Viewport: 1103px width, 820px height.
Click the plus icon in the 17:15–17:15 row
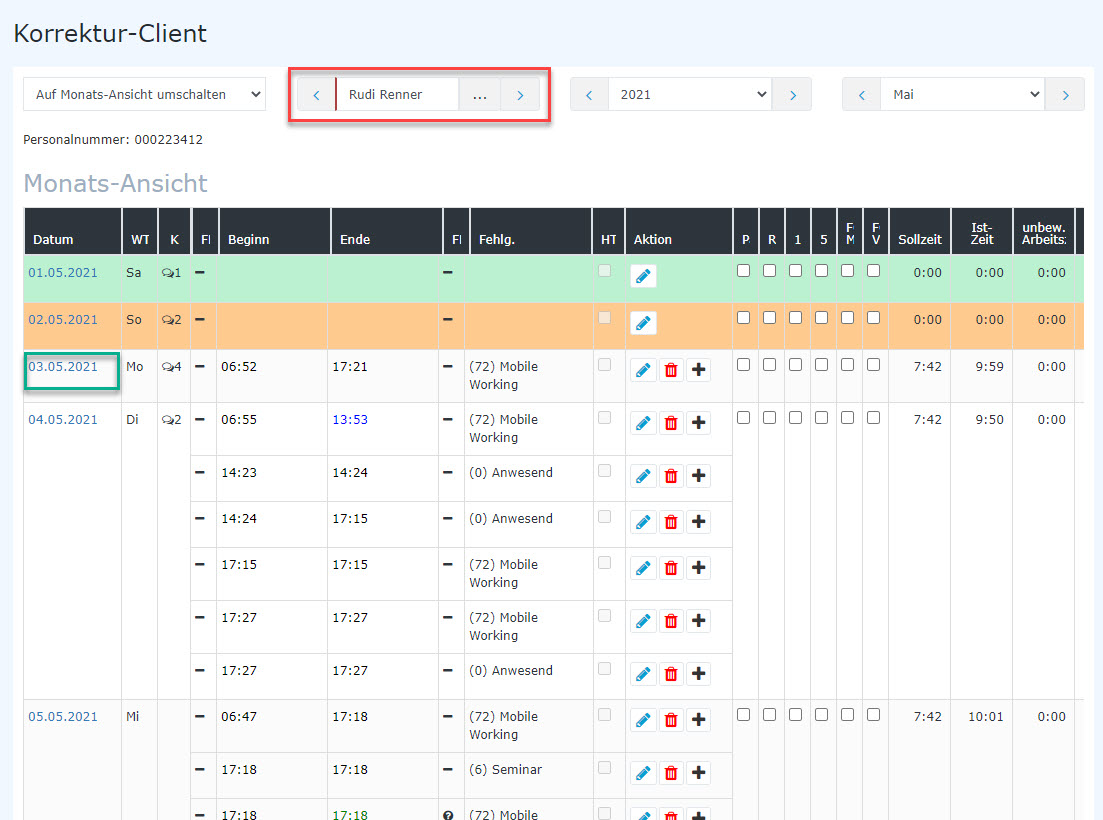[699, 568]
